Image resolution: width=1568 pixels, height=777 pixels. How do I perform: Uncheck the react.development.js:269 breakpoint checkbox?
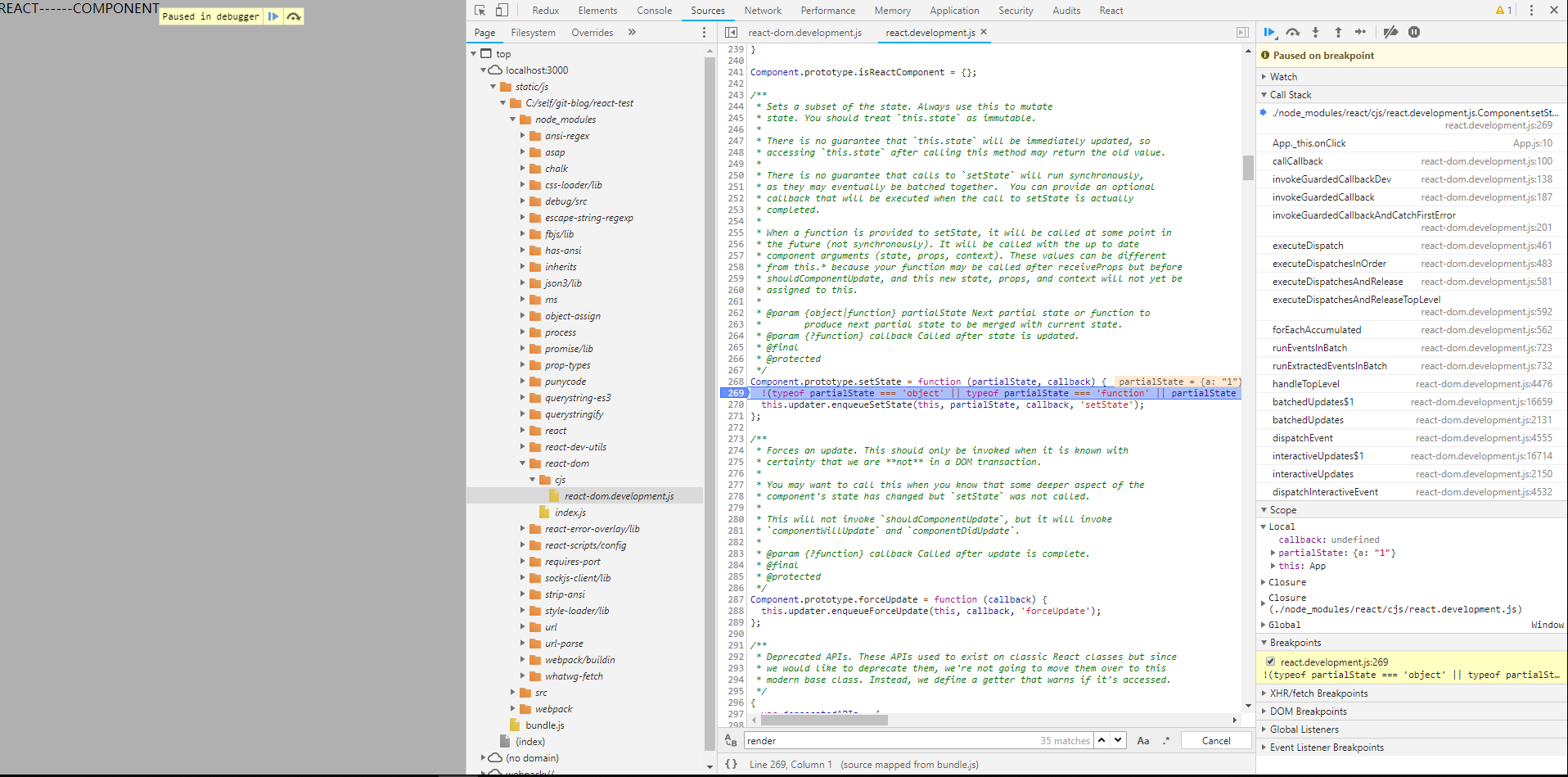1270,662
